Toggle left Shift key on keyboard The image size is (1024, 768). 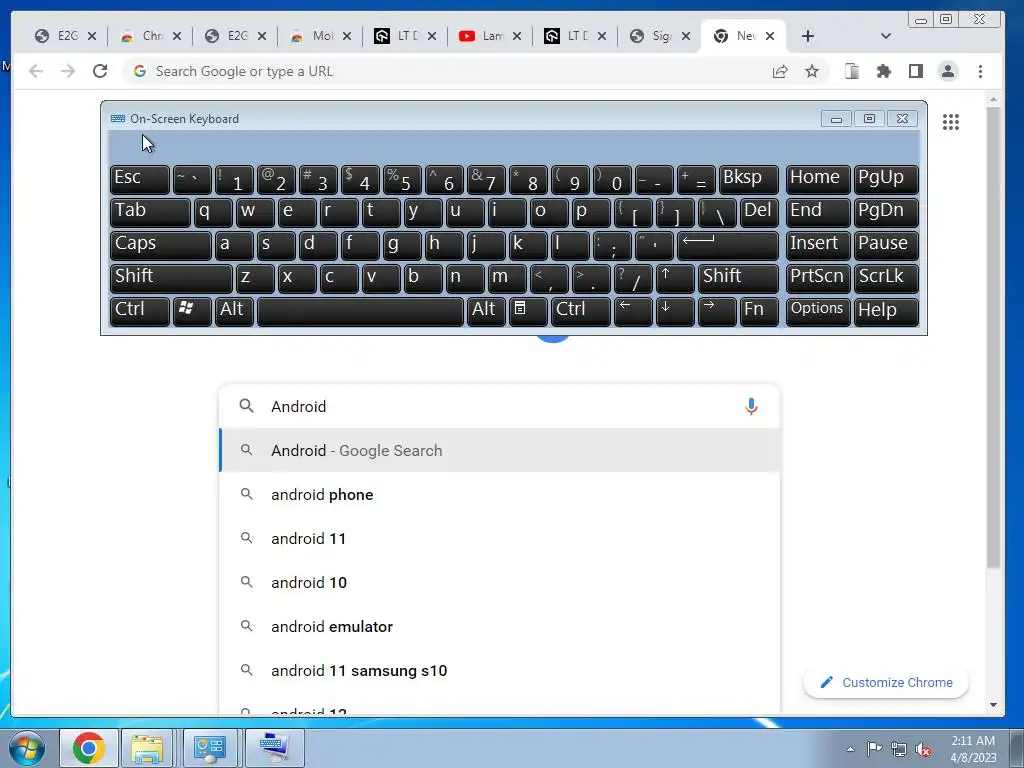pyautogui.click(x=171, y=278)
